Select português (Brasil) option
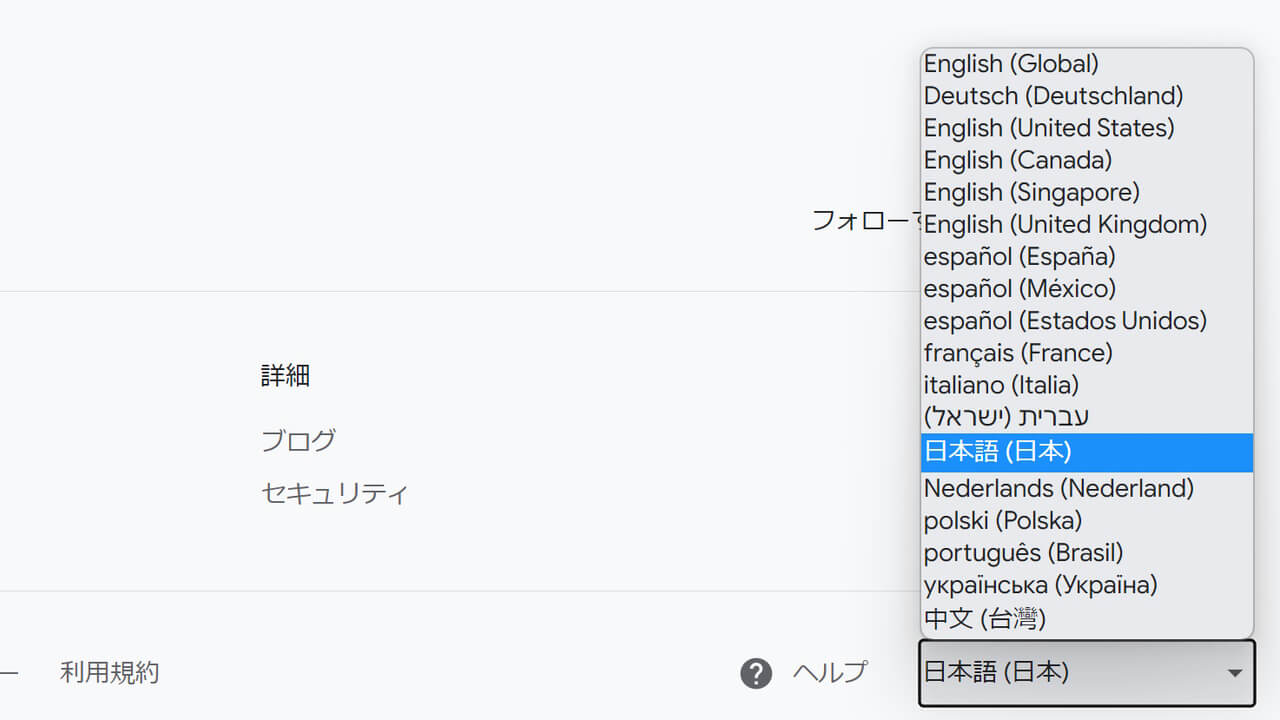 tap(1023, 552)
